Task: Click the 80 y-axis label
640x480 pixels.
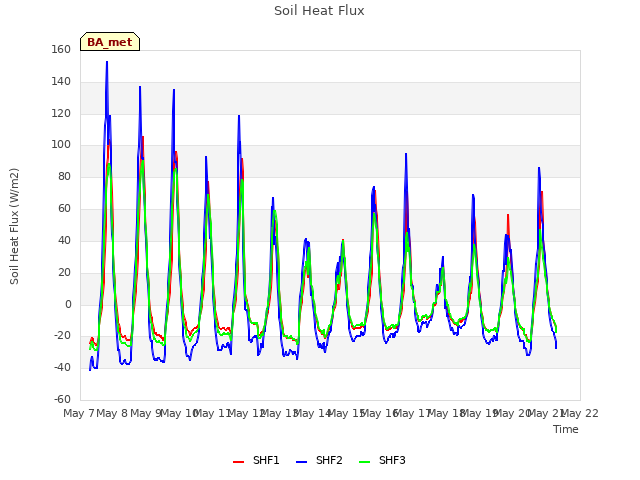Action: tap(64, 176)
